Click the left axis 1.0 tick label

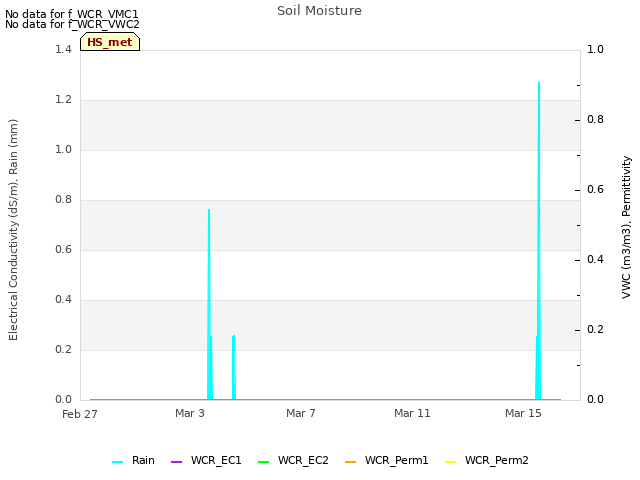pyautogui.click(x=63, y=149)
